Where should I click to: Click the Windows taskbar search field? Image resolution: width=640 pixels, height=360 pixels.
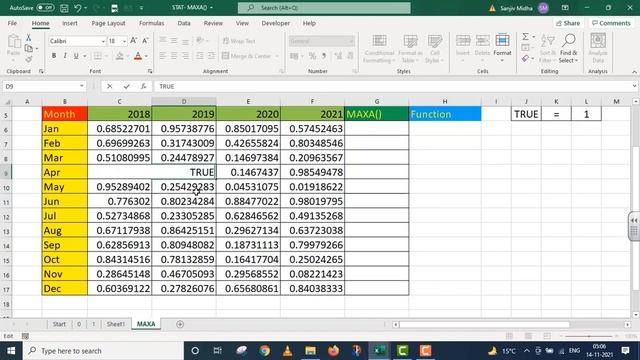click(x=103, y=351)
